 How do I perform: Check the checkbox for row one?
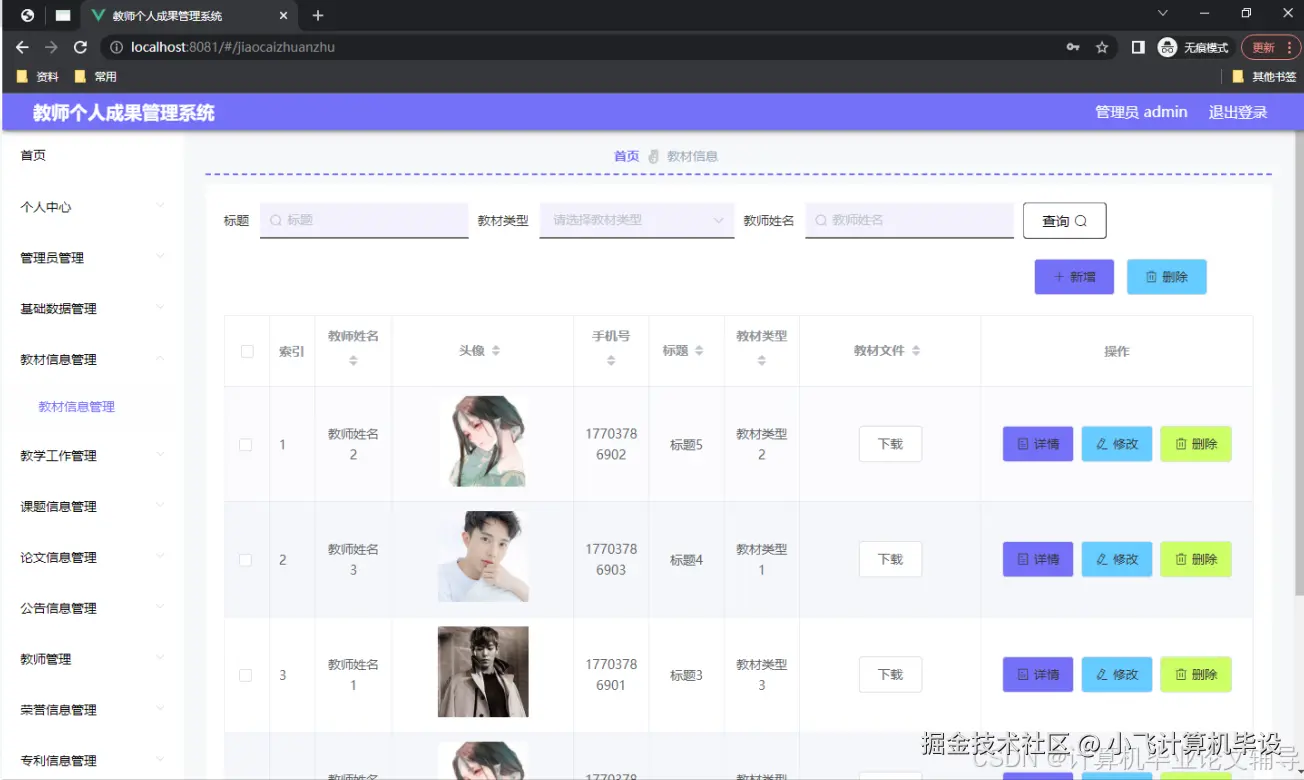pos(246,443)
